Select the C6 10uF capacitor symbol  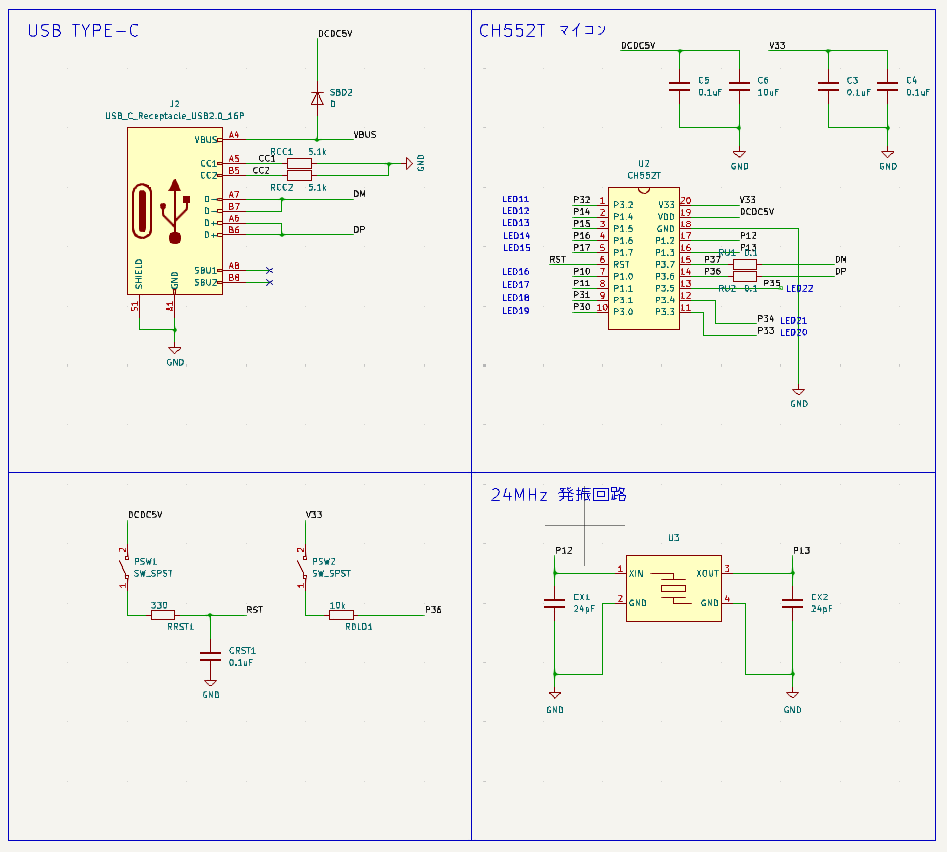pos(739,86)
